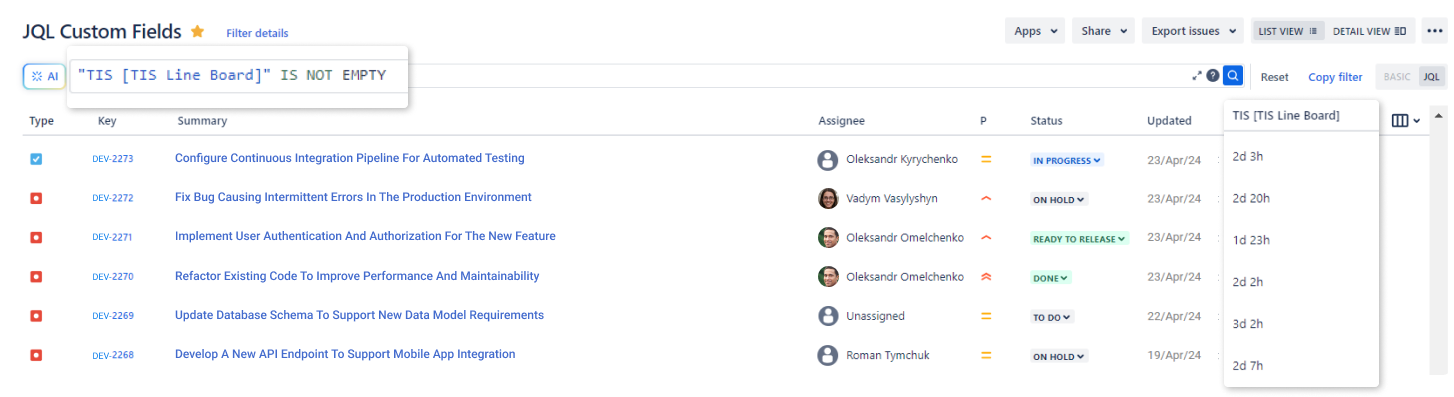Star the JQL Custom Fields filter

point(197,31)
